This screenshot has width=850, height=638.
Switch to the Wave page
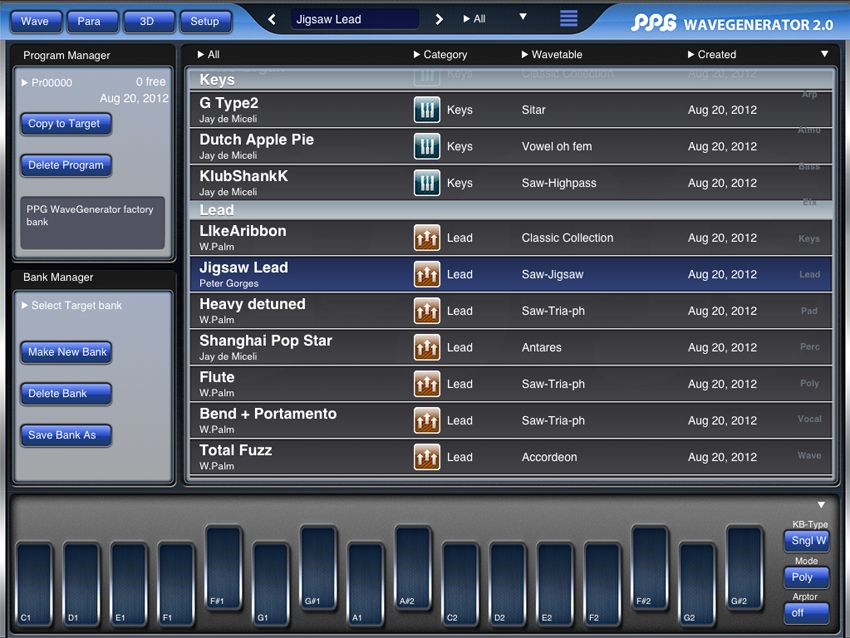click(x=35, y=22)
